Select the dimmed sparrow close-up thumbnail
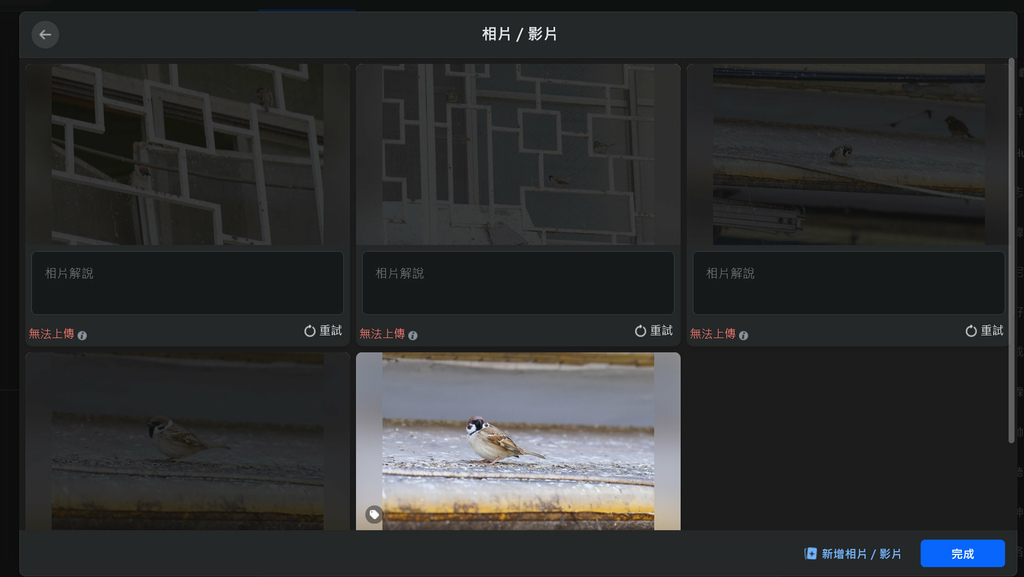1024x577 pixels. click(187, 441)
